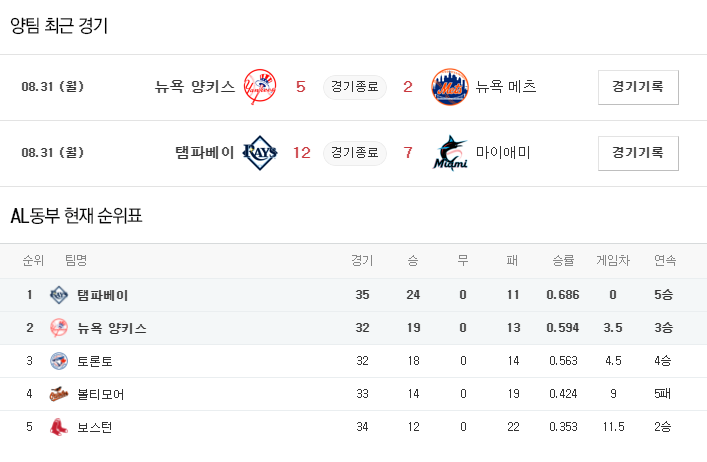The height and width of the screenshot is (462, 707).
Task: Open 경기기록 for Yankees vs Mets game
Action: tap(638, 87)
